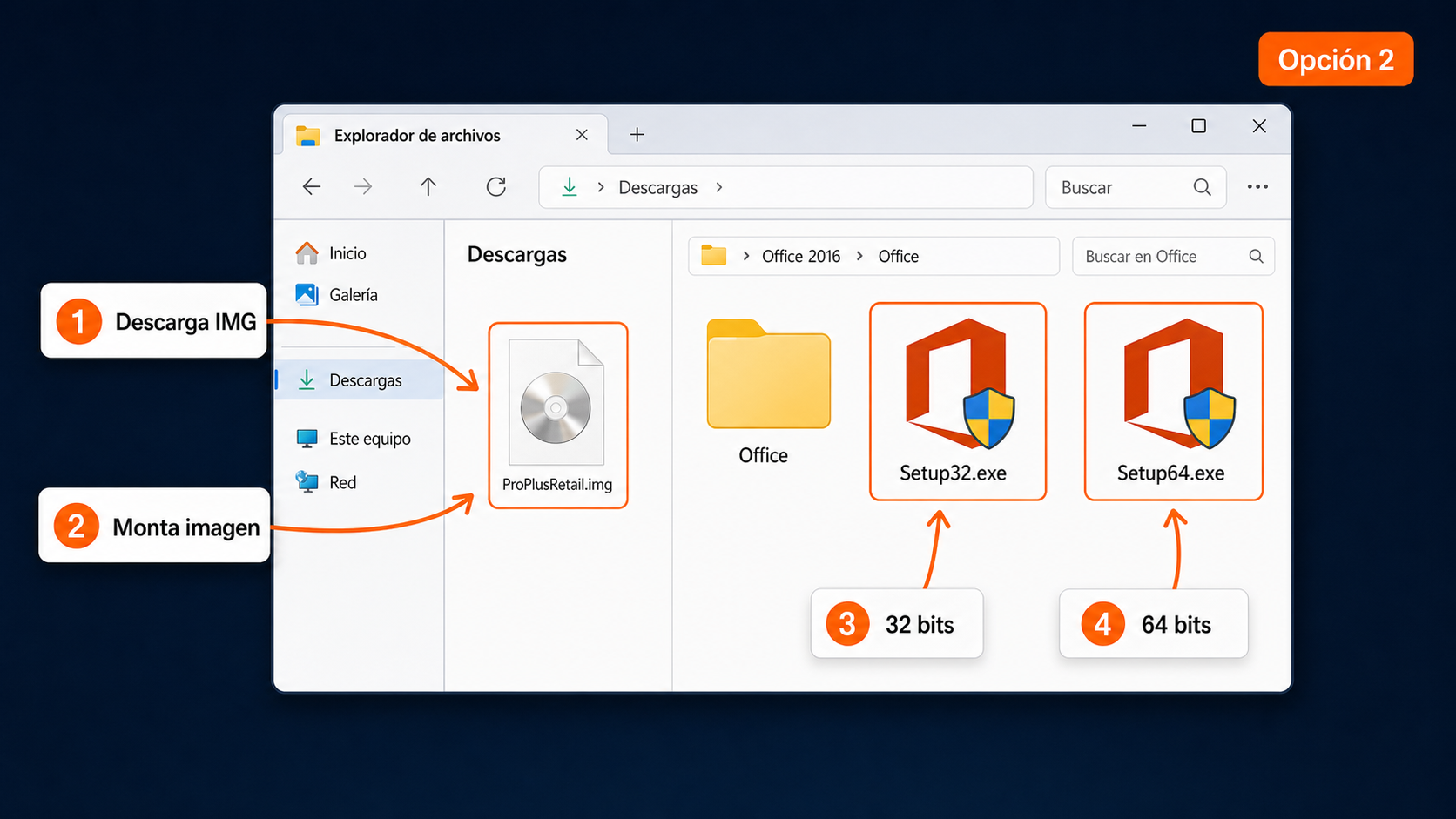This screenshot has width=1456, height=819.
Task: Click Office 2016 in the breadcrumb path
Action: pyautogui.click(x=801, y=257)
